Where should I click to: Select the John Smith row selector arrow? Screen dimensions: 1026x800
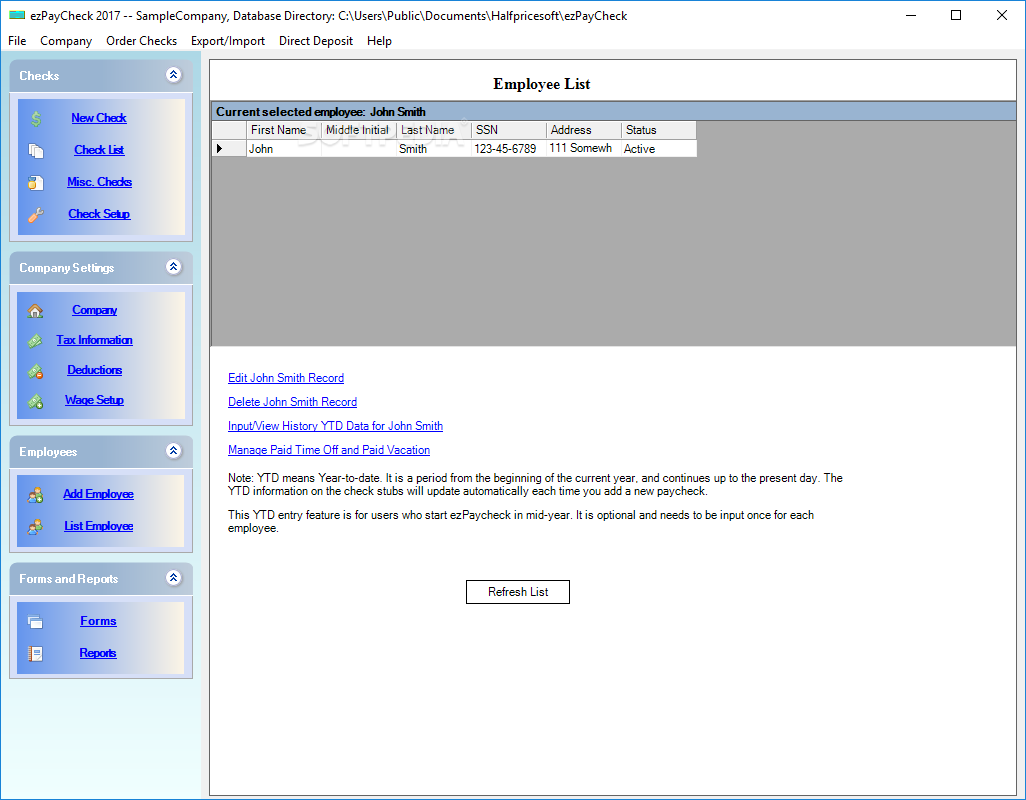tap(229, 148)
